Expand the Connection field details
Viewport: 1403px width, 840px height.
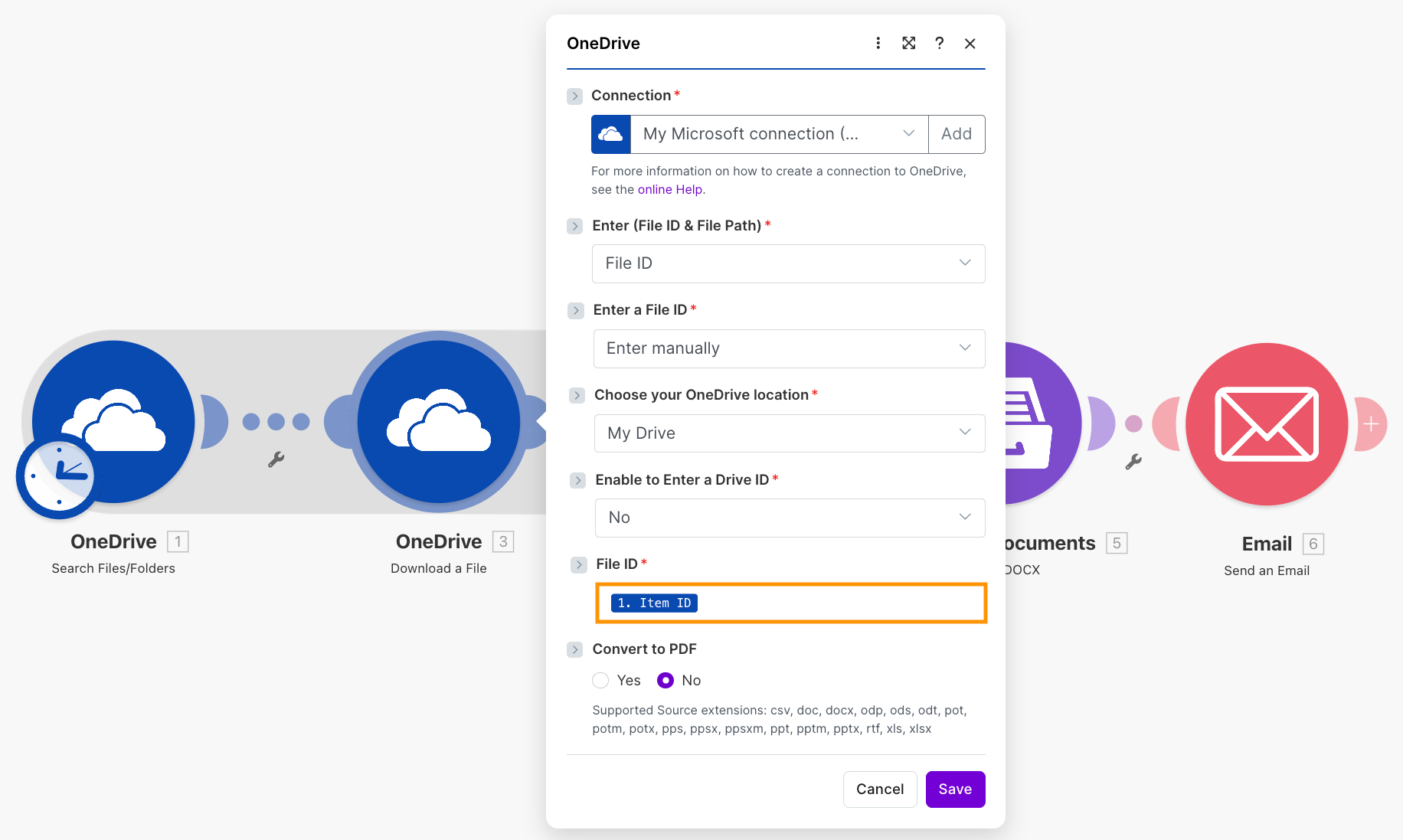(x=575, y=96)
